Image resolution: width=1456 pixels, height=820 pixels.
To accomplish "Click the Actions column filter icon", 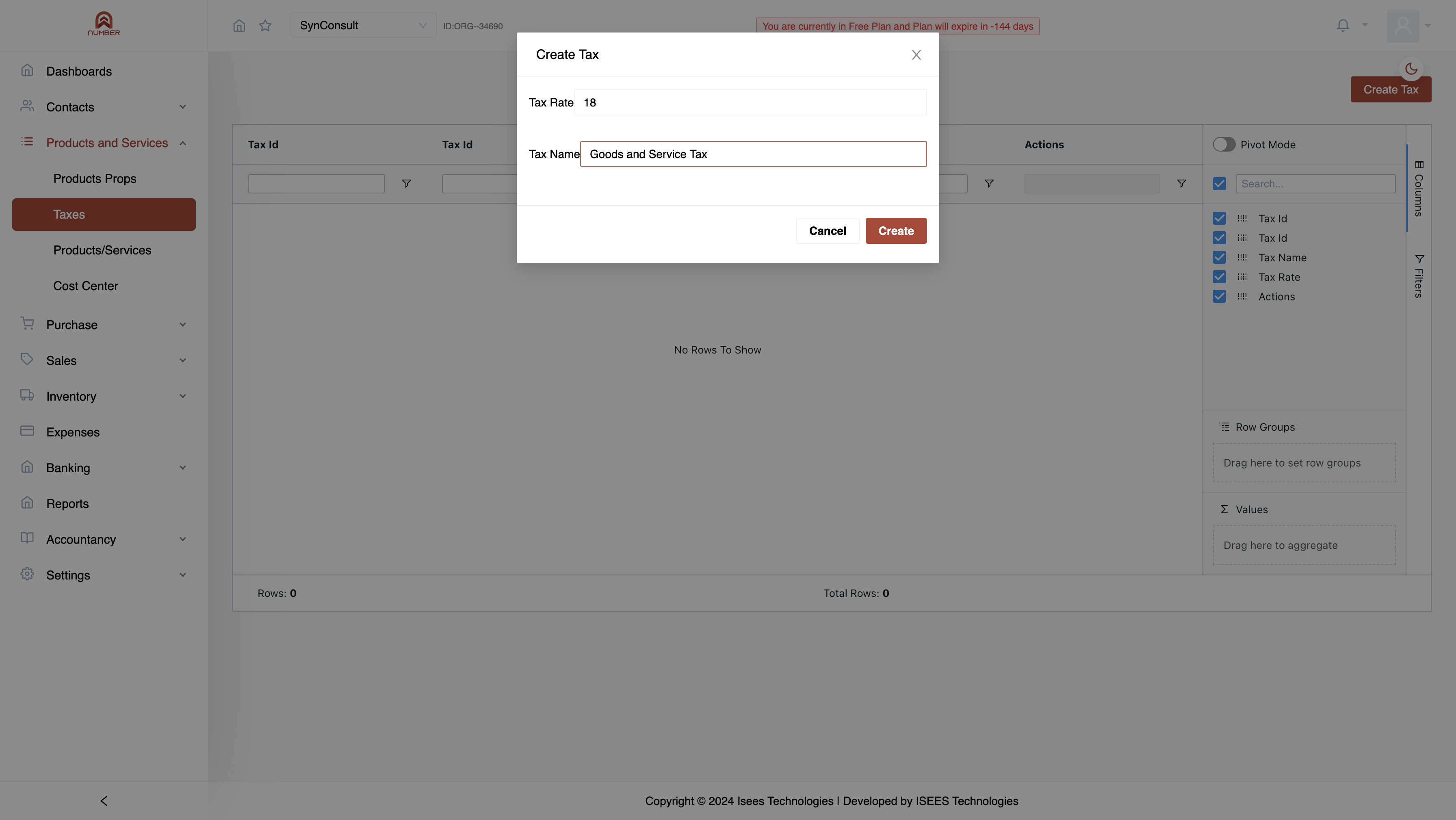I will point(1181,183).
